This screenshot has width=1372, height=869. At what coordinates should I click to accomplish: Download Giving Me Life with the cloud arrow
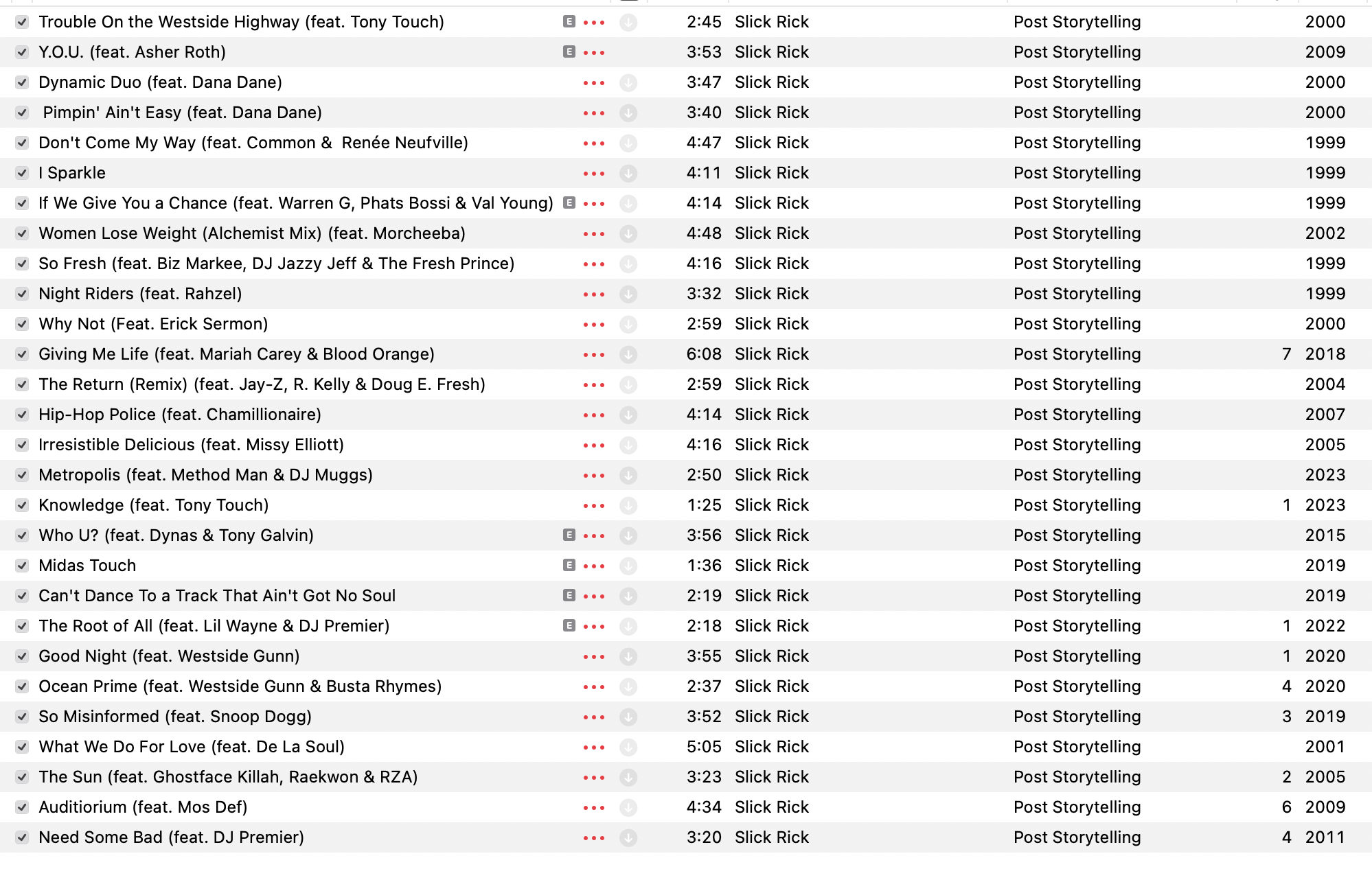point(628,355)
